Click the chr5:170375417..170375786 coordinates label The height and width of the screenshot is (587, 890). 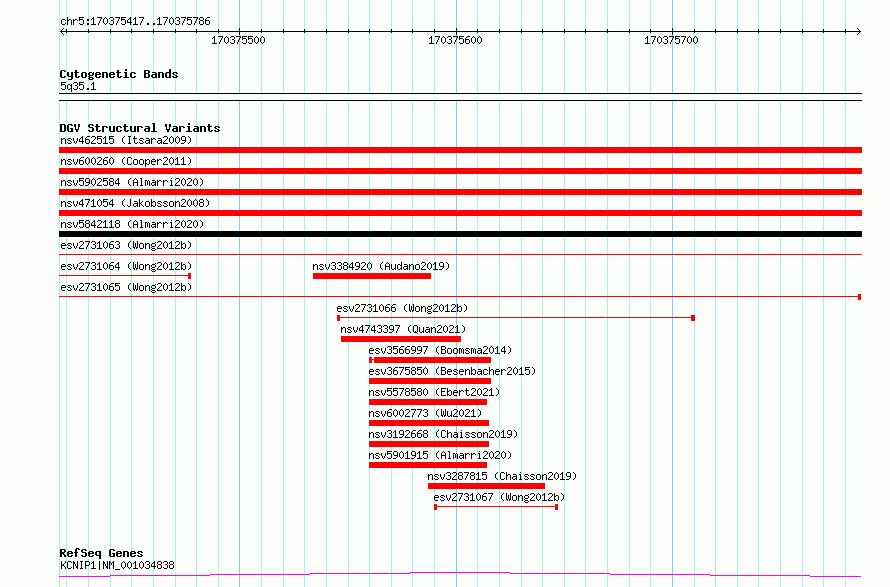(x=135, y=21)
